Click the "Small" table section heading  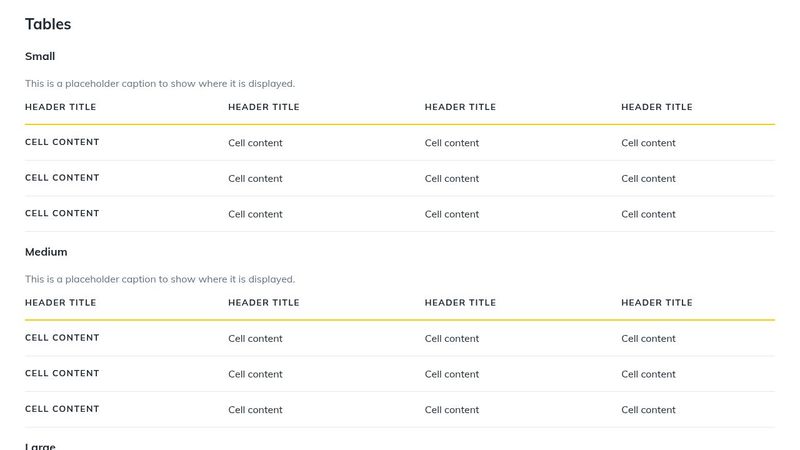[40, 56]
